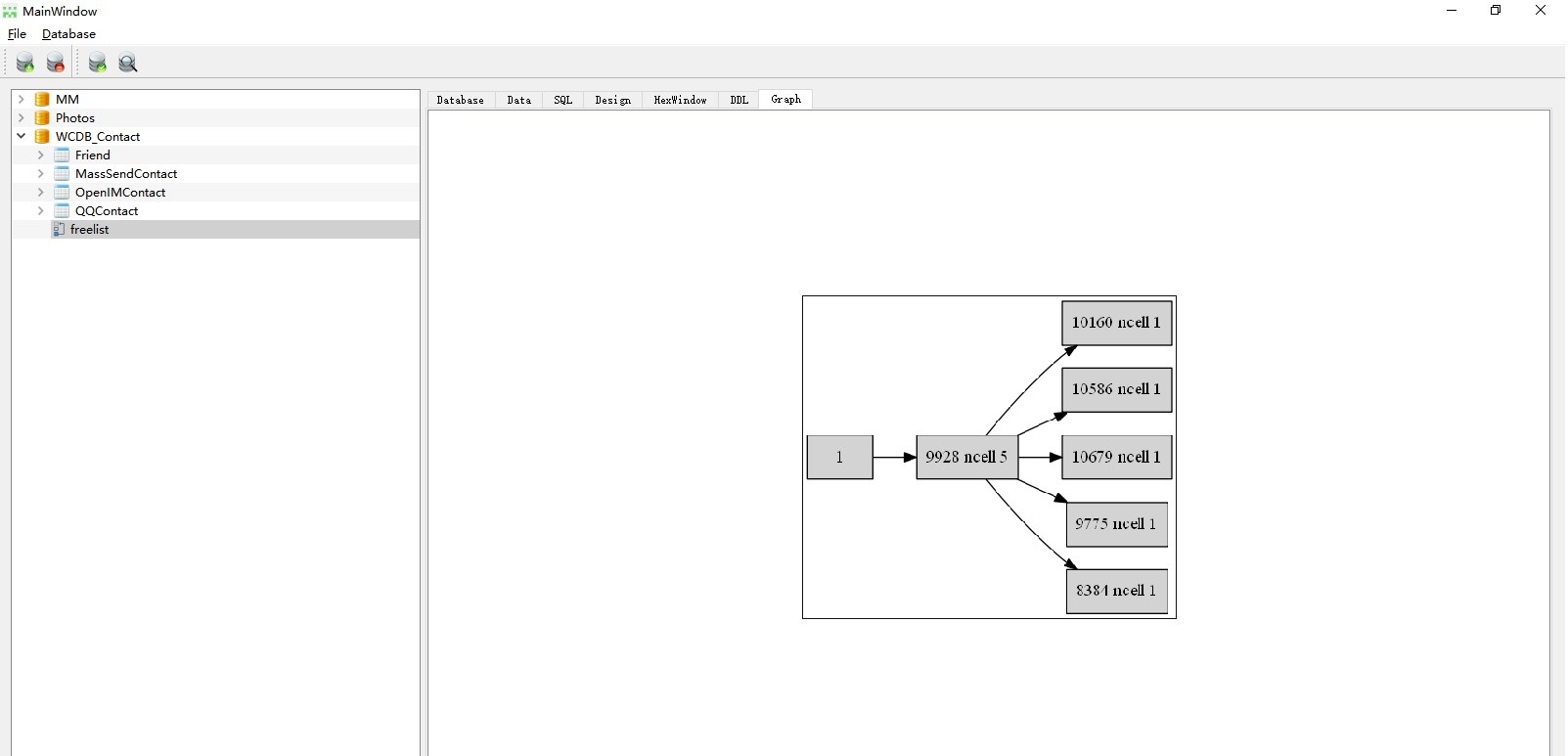The height and width of the screenshot is (756, 1568).
Task: Switch to the HexWindow tab
Action: click(681, 100)
